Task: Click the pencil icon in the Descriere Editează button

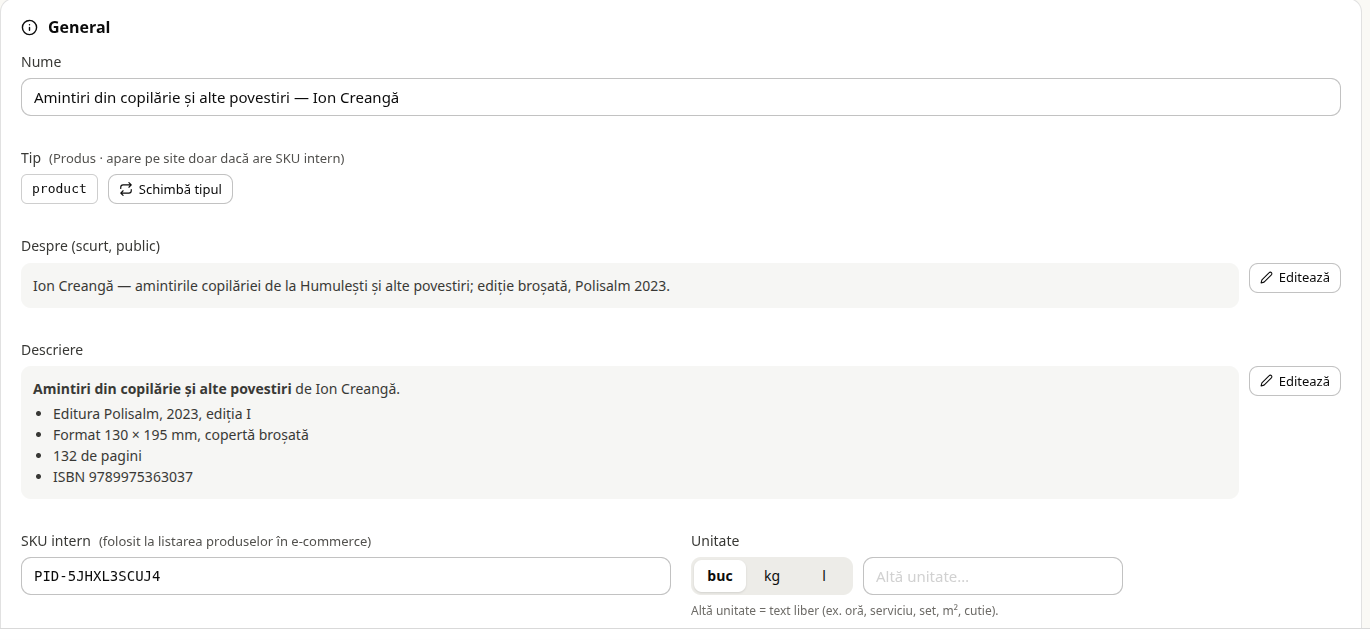Action: [1267, 381]
